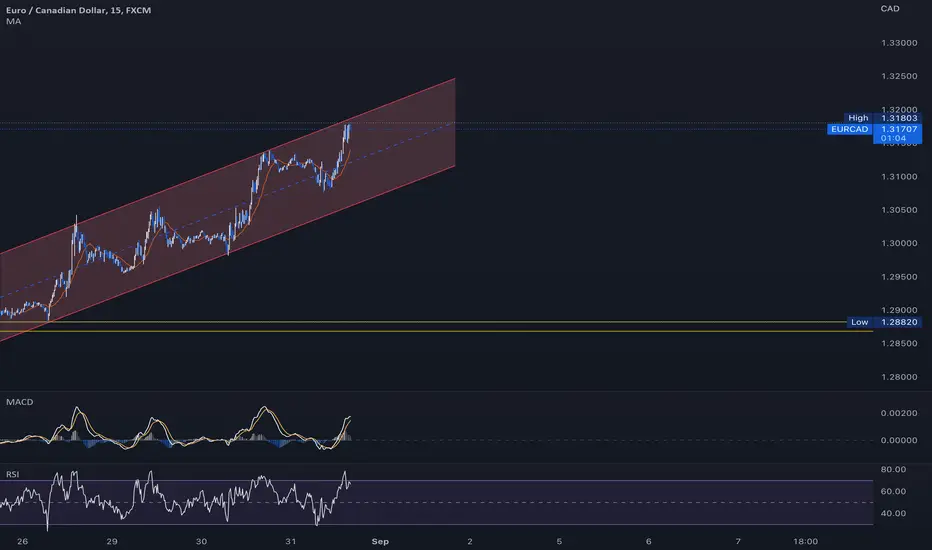Click date 26 on the time axis
932x550 pixels.
pos(23,541)
